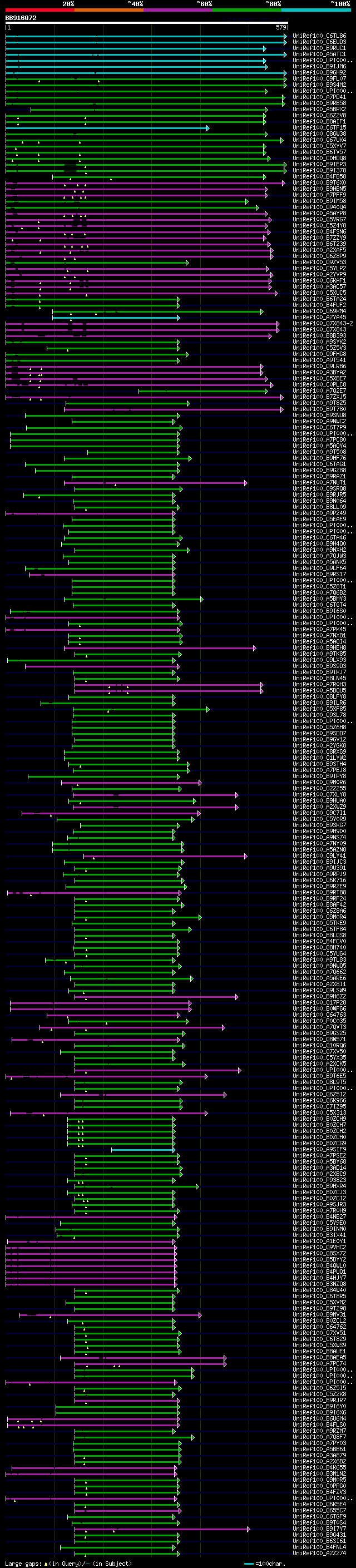Open hit UniRef100_B8AEA5

(x=319, y=1357)
